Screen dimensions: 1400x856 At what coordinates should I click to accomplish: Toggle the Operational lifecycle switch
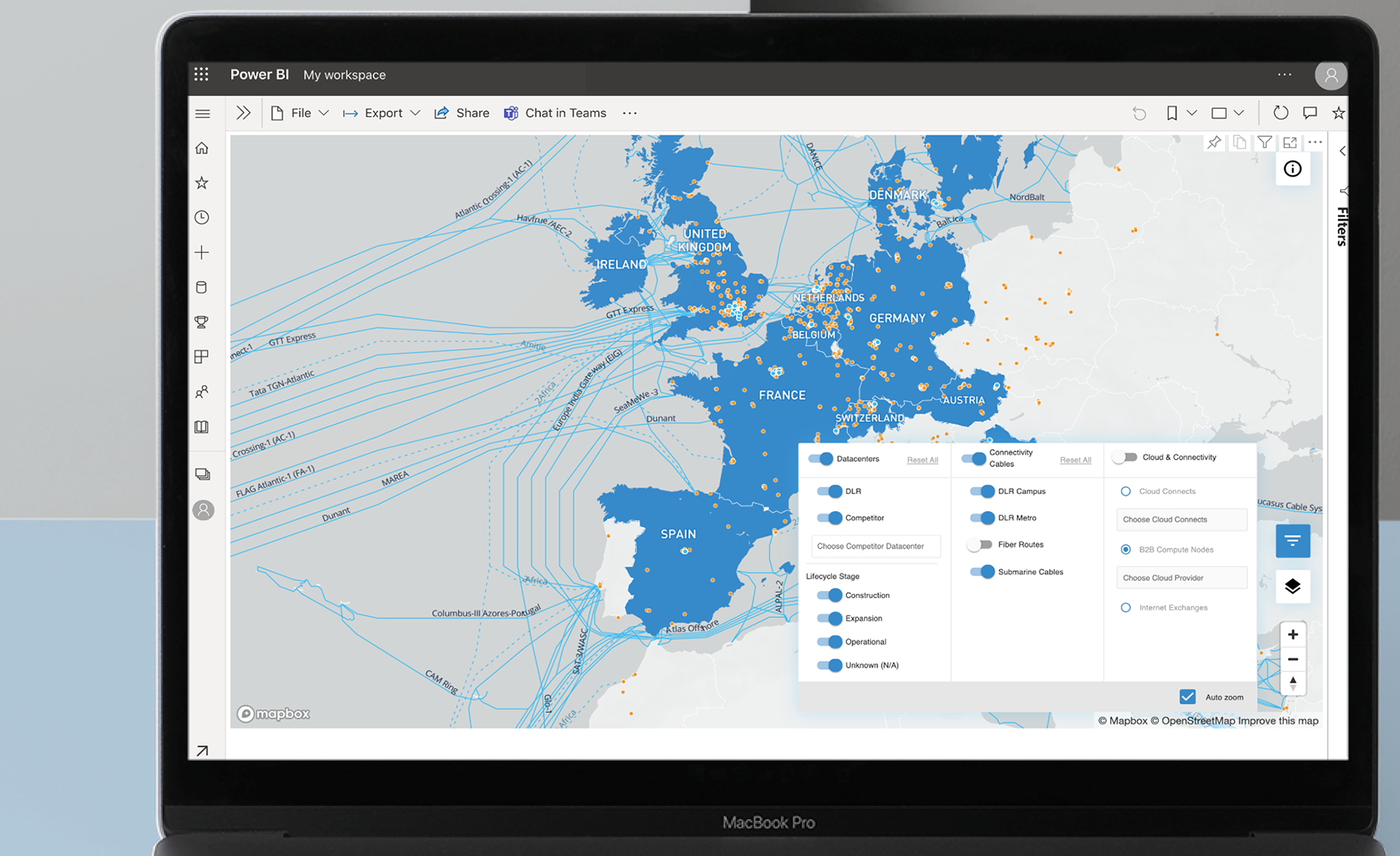830,642
